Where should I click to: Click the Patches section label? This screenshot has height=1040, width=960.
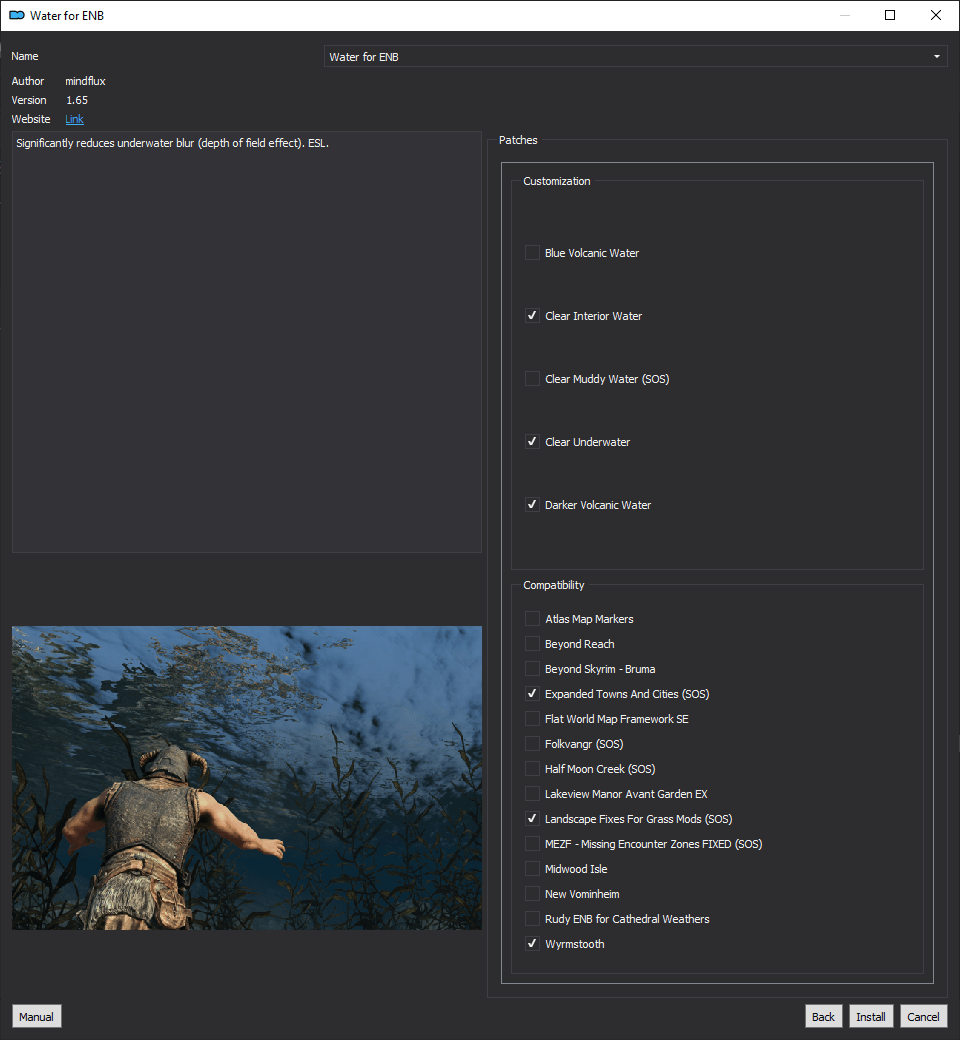pos(518,140)
